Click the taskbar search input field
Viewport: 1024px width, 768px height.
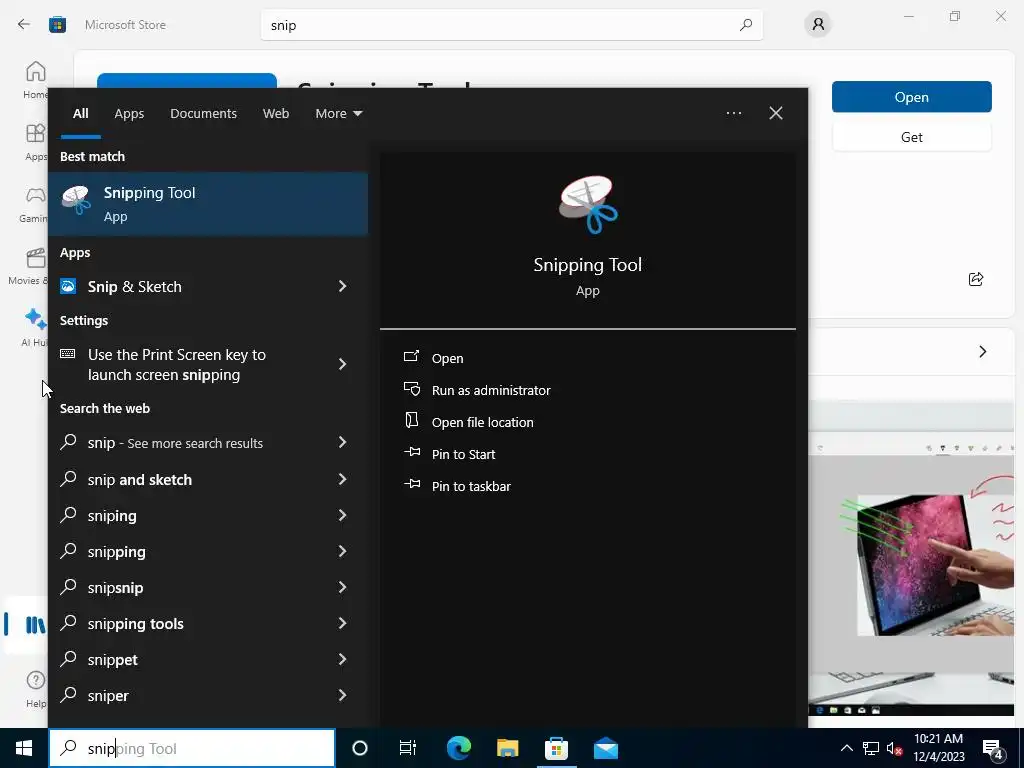pyautogui.click(x=192, y=748)
